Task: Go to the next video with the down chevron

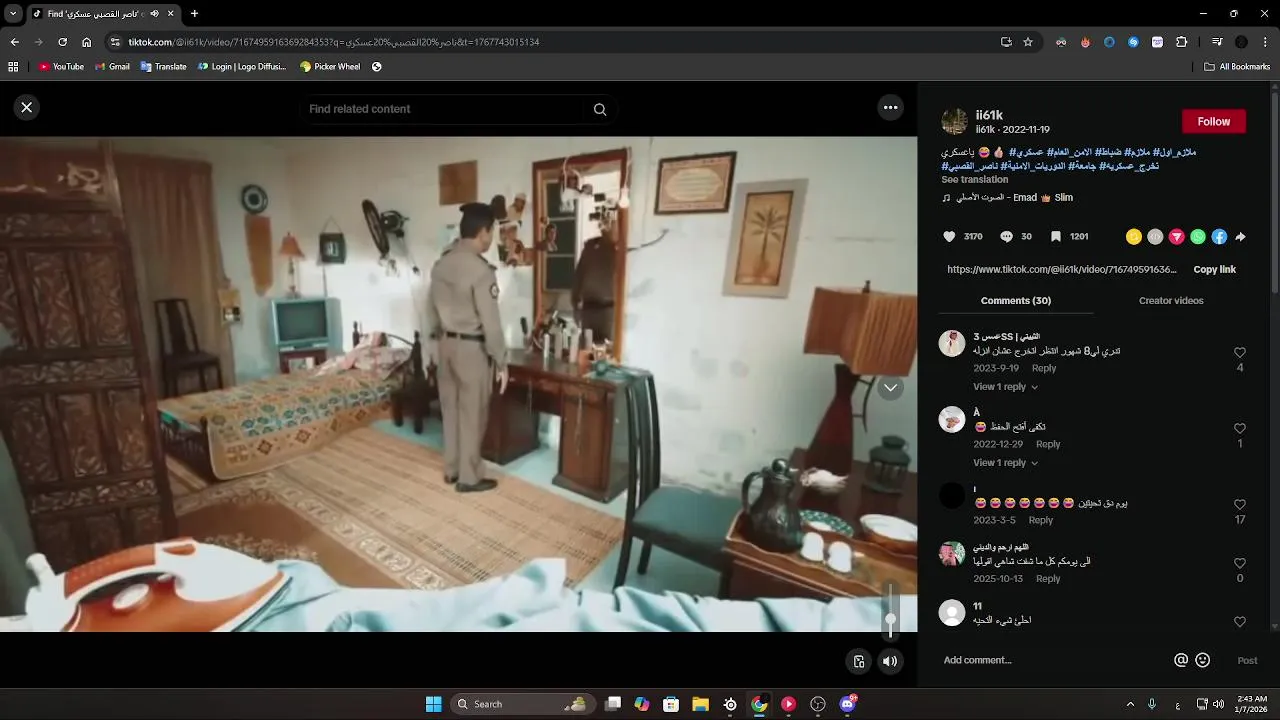Action: coord(890,388)
